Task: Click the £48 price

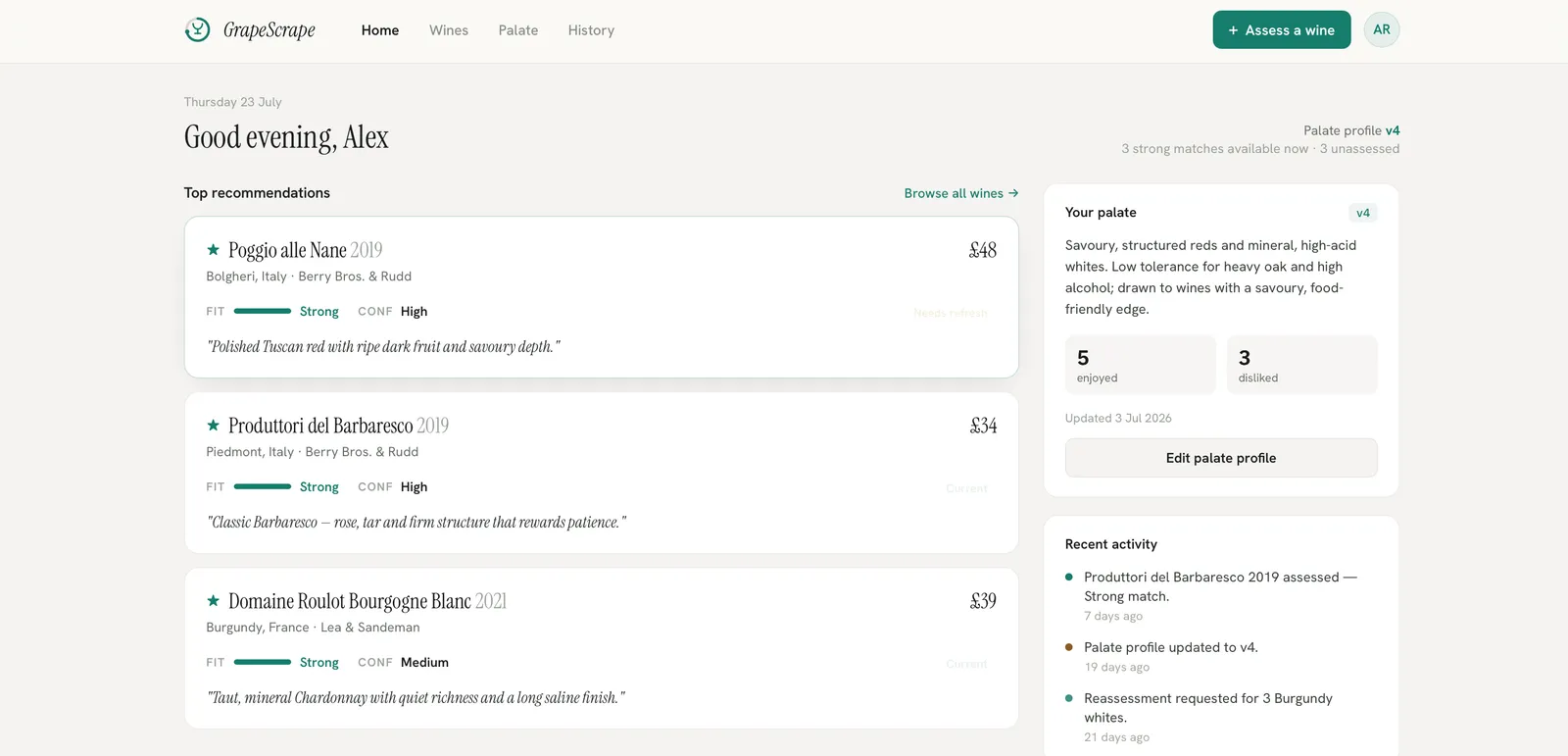Action: pos(983,250)
